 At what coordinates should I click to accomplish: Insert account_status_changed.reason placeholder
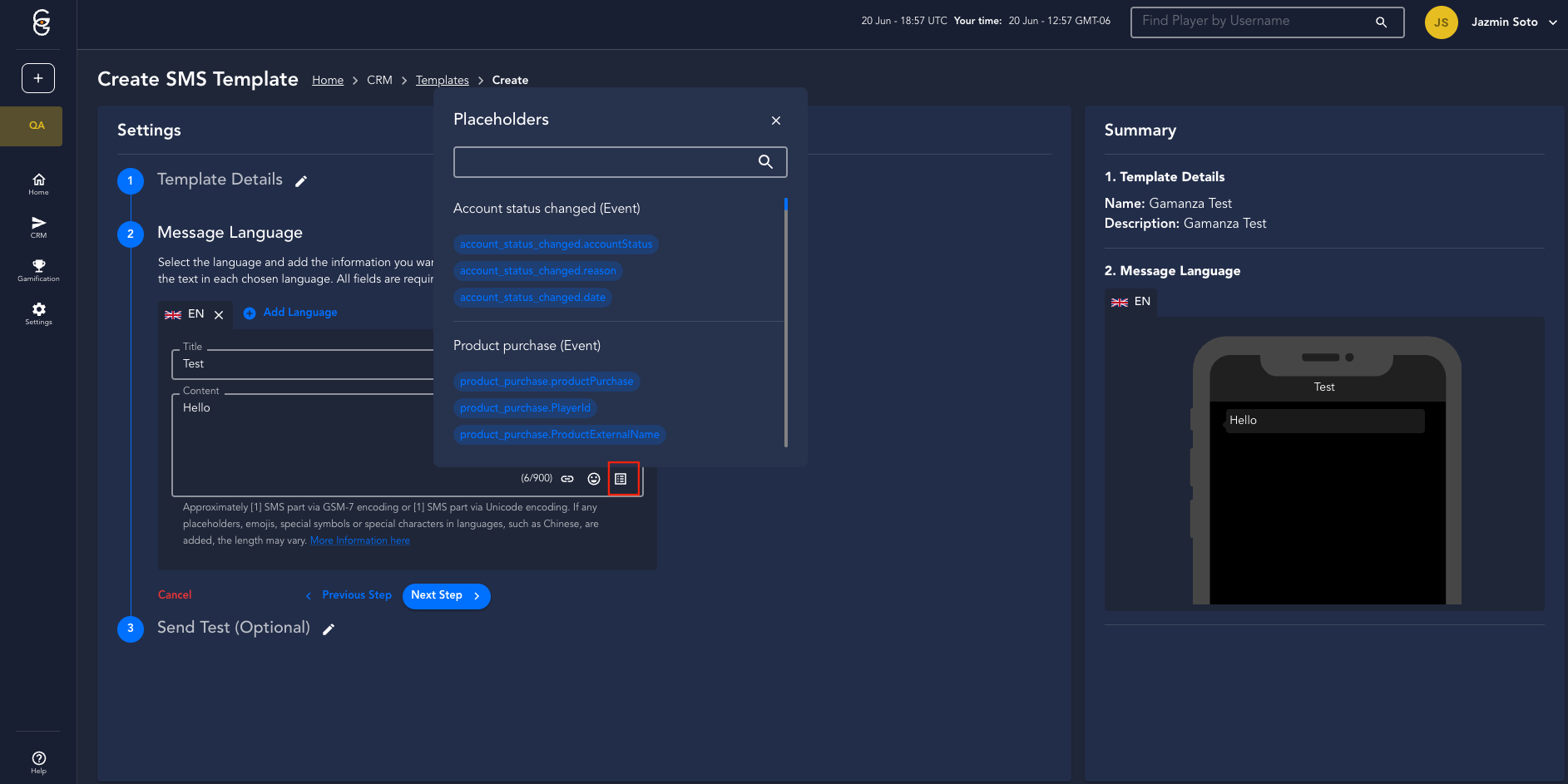tap(537, 271)
